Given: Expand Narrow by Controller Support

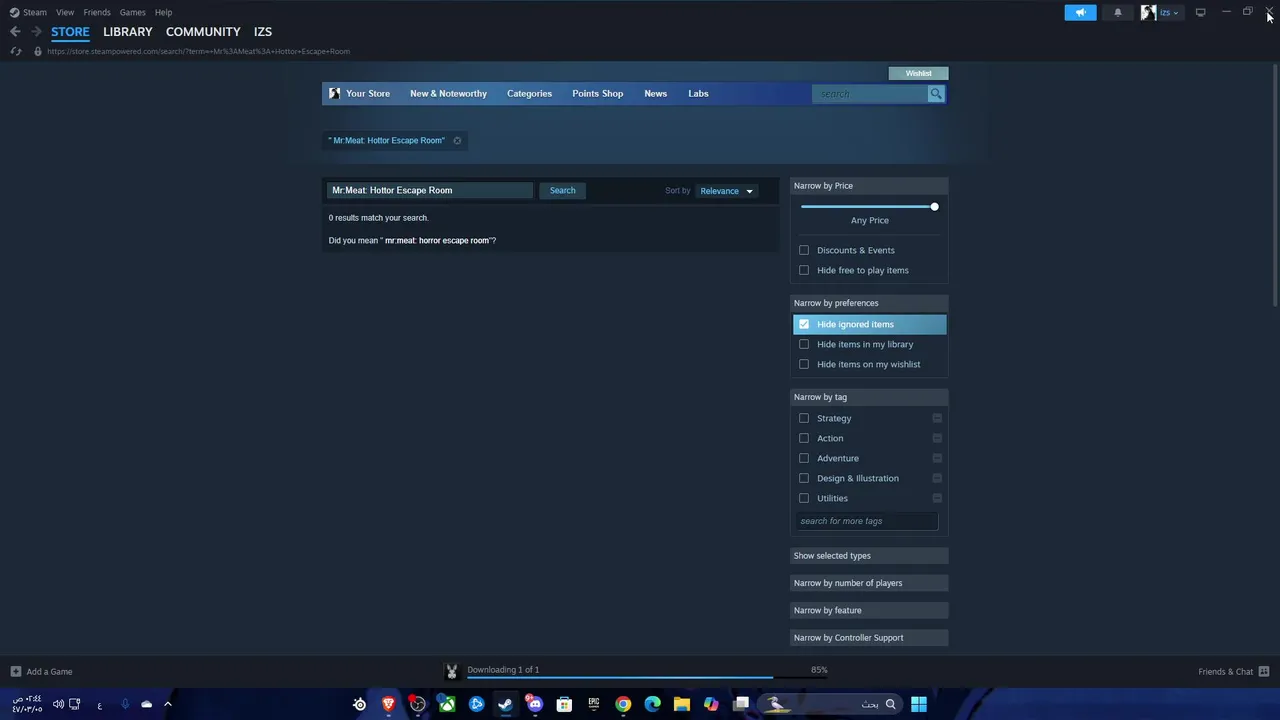Looking at the screenshot, I should coord(869,638).
